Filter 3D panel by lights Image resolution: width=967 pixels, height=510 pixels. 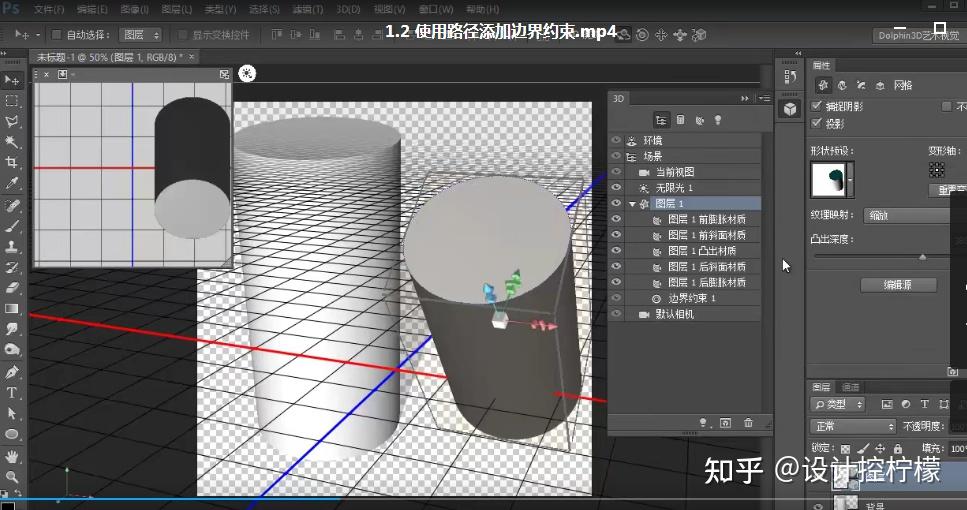pyautogui.click(x=718, y=120)
